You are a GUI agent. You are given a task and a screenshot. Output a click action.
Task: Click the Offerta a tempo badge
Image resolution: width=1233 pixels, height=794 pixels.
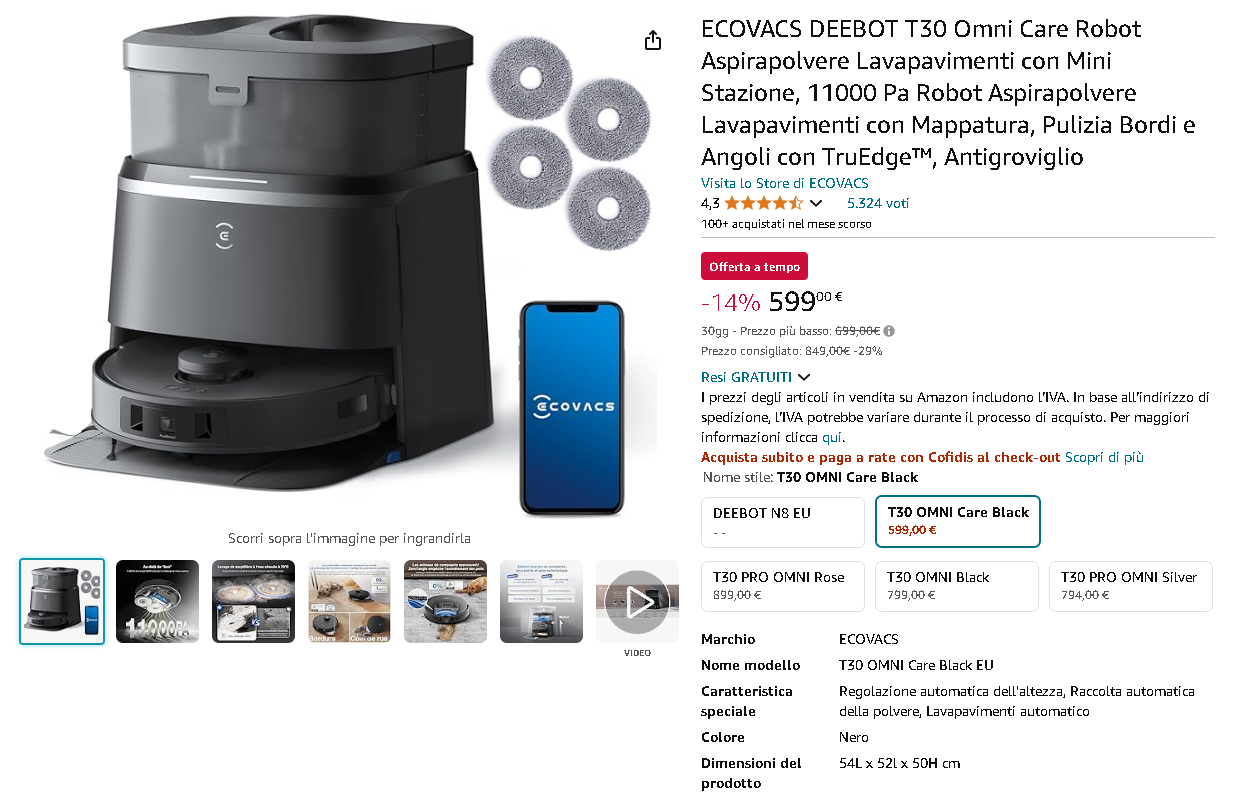click(754, 267)
